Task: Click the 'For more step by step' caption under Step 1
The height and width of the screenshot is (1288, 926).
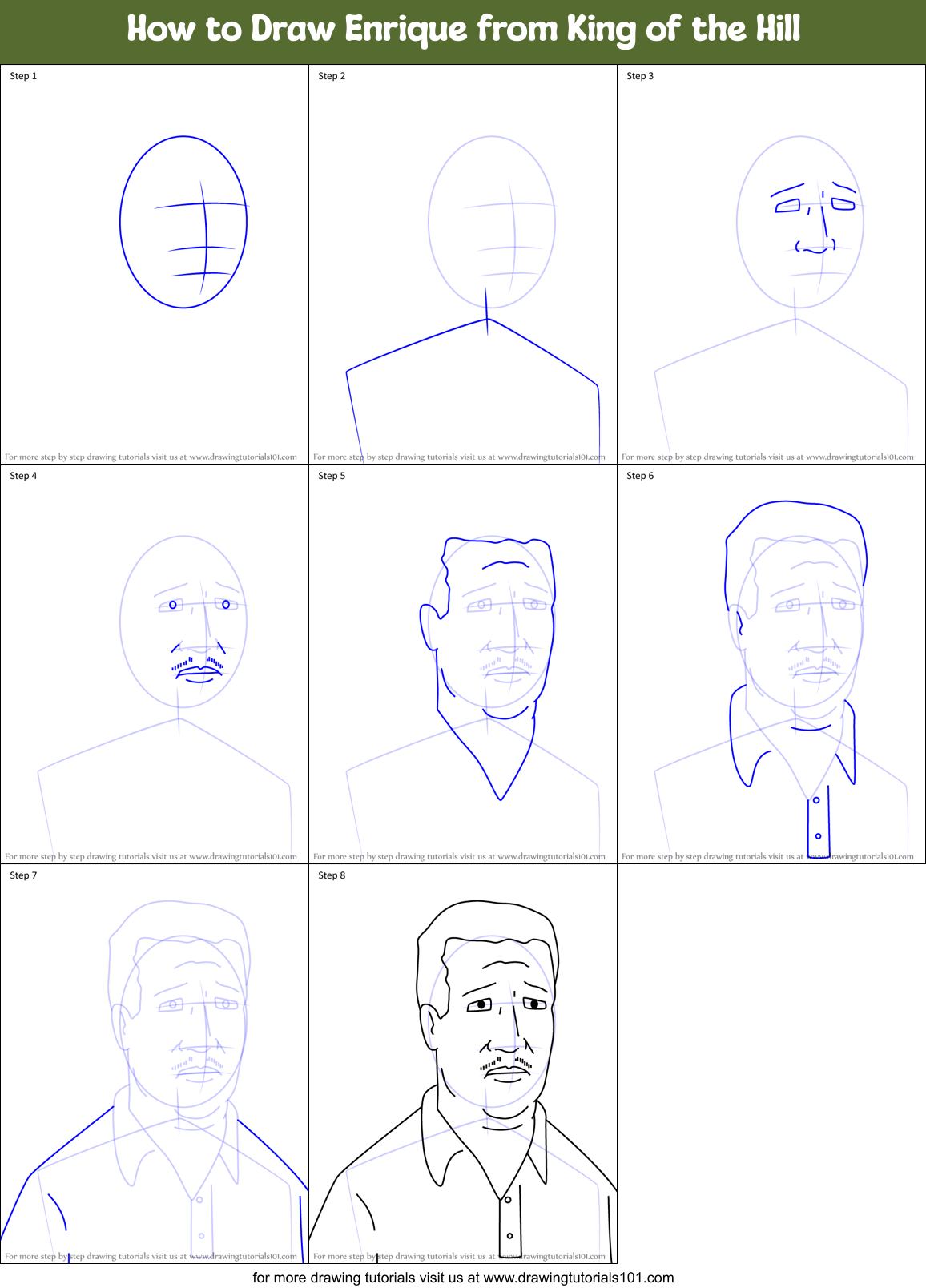Action: pyautogui.click(x=151, y=457)
